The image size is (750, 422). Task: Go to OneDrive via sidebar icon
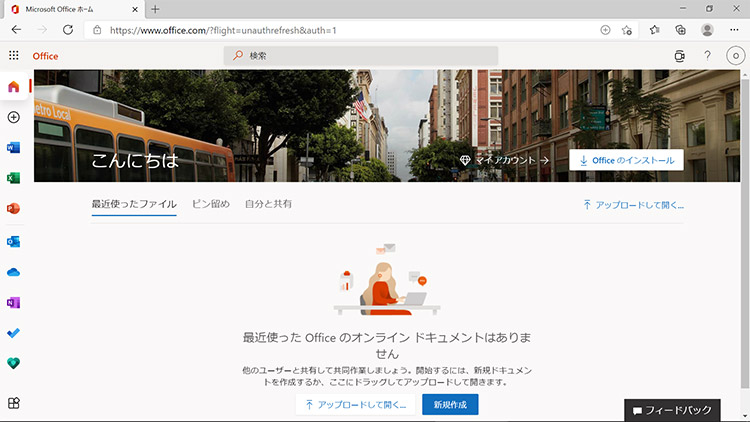(x=13, y=272)
